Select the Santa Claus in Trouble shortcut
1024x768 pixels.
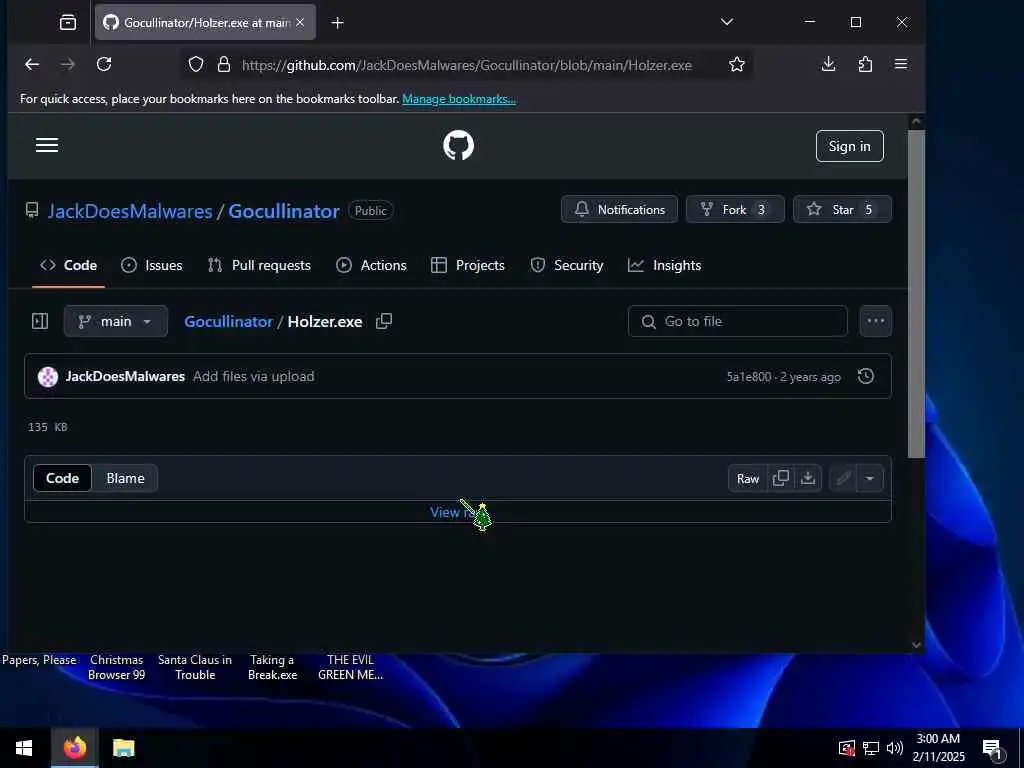click(x=195, y=667)
